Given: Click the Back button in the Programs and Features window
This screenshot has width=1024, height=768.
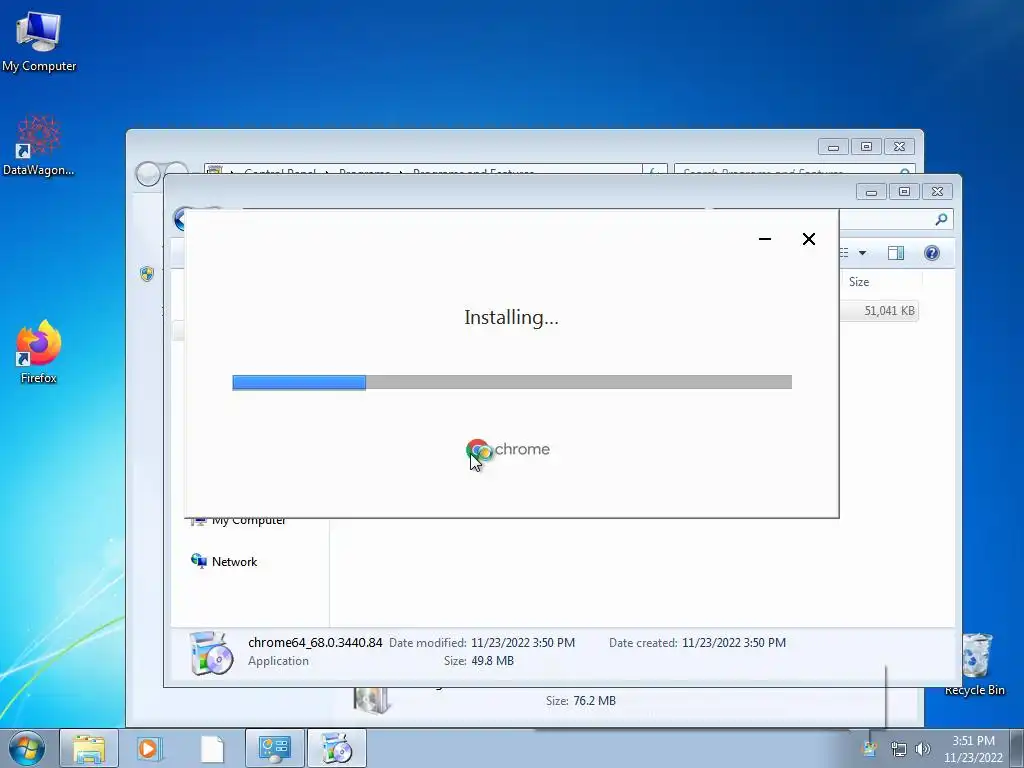Looking at the screenshot, I should tap(148, 174).
